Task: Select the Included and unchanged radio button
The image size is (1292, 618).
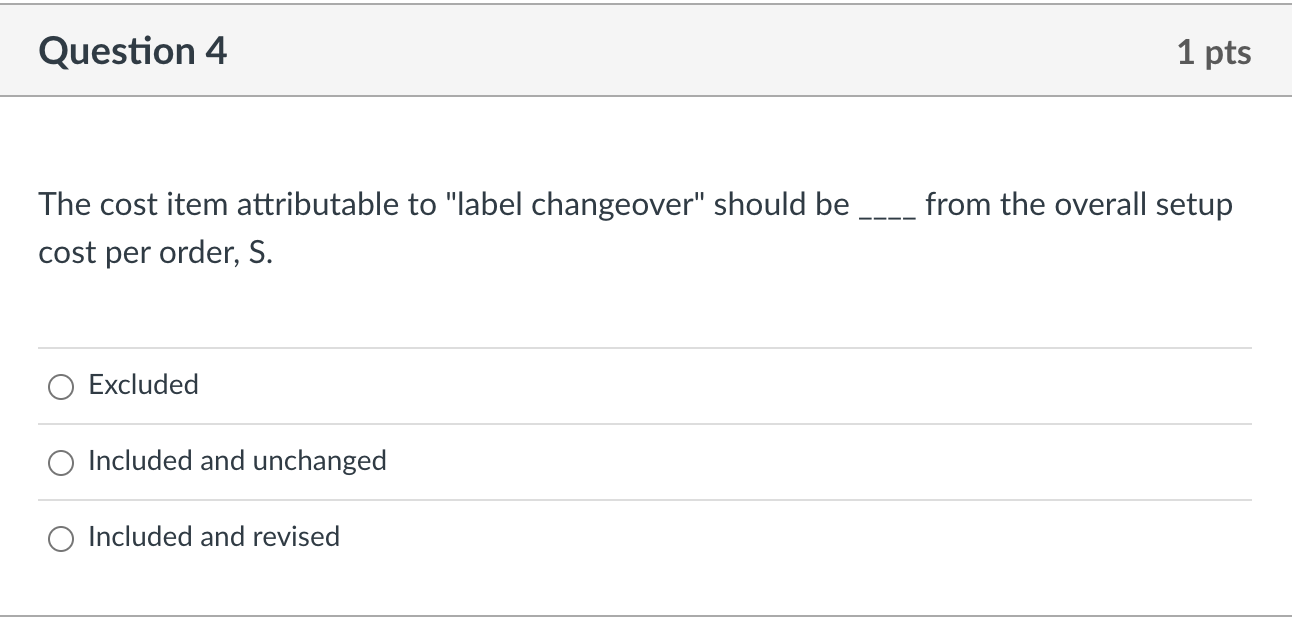Action: 61,462
